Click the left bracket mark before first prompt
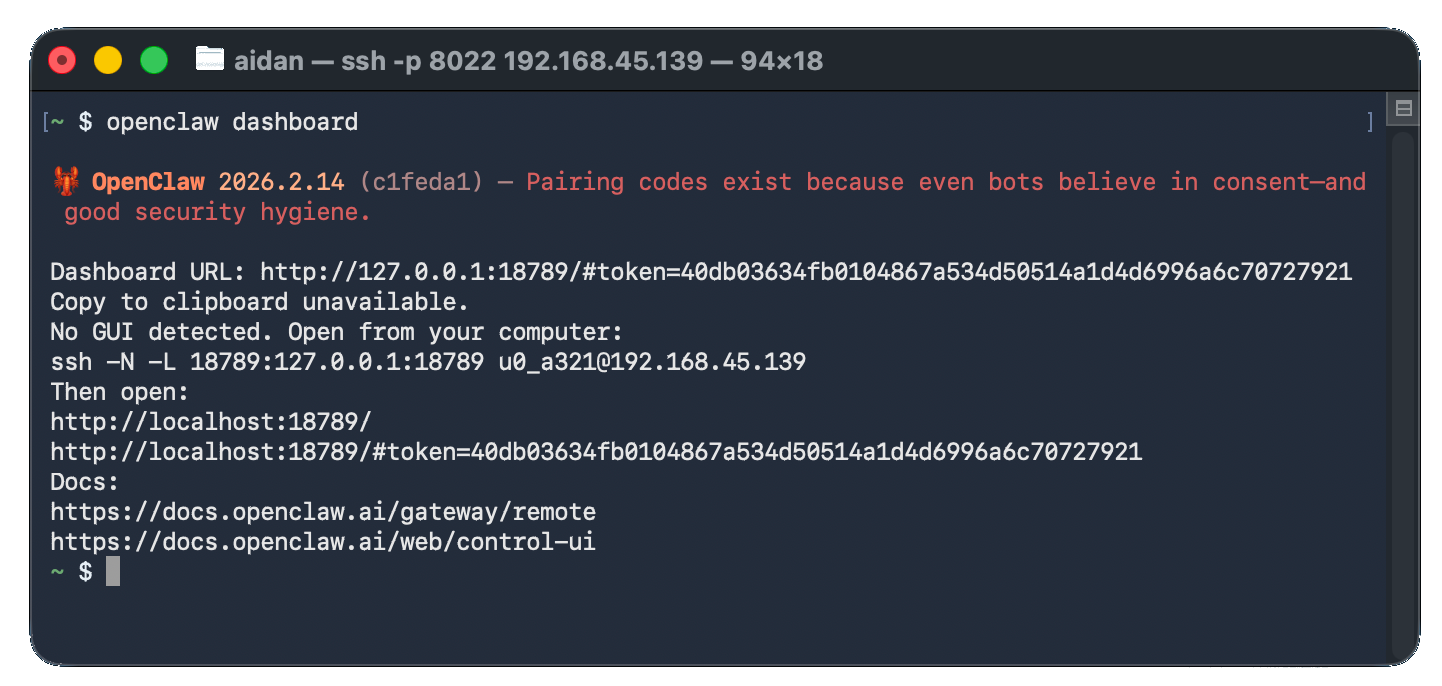The height and width of the screenshot is (686, 1442). click(45, 122)
